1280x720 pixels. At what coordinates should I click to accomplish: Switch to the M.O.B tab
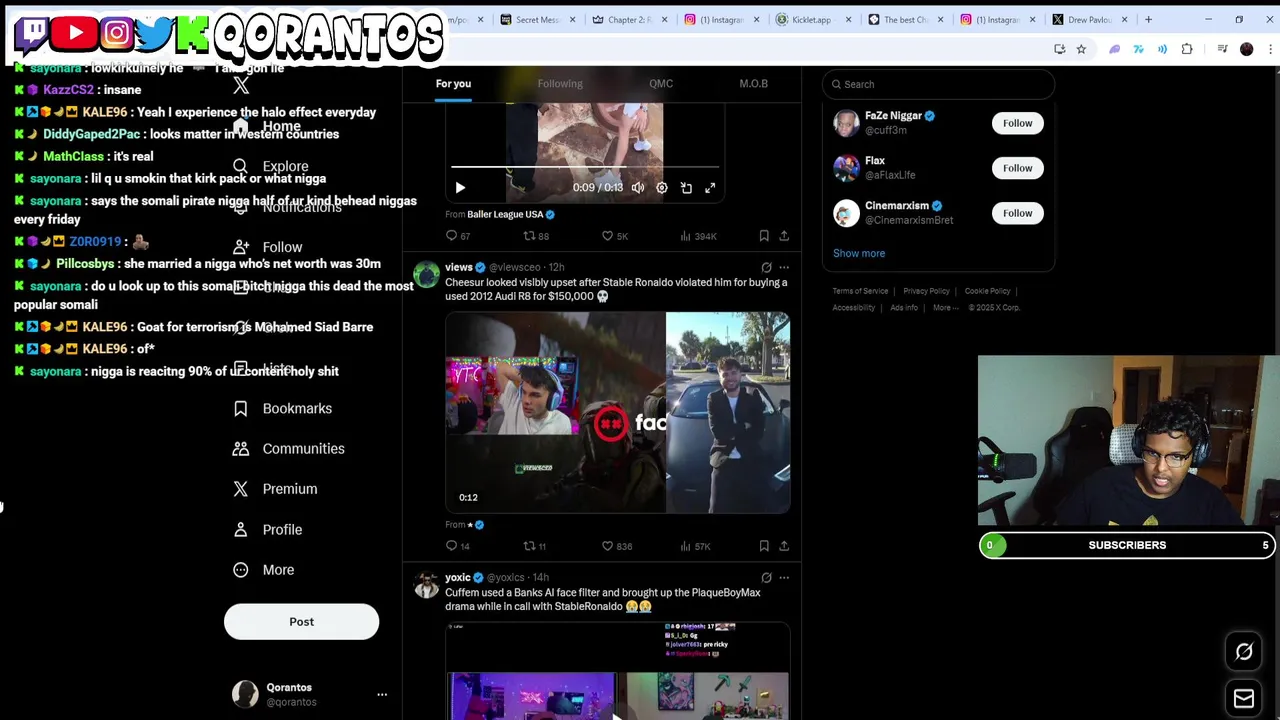point(754,84)
